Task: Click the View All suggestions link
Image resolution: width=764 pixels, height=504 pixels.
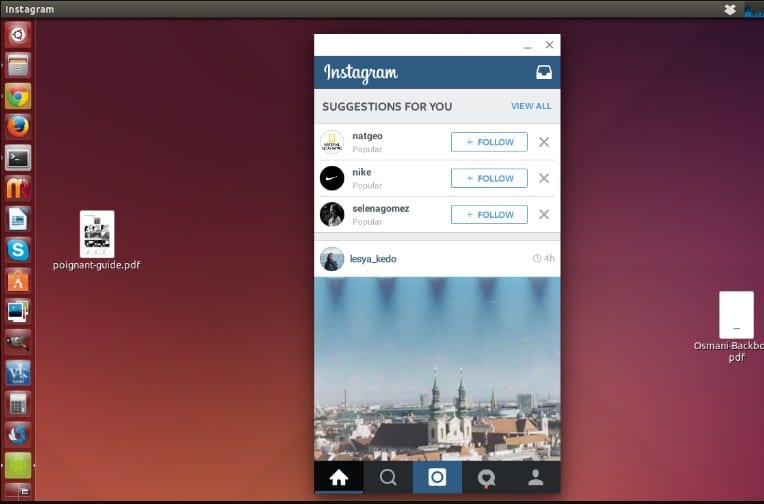Action: [530, 106]
